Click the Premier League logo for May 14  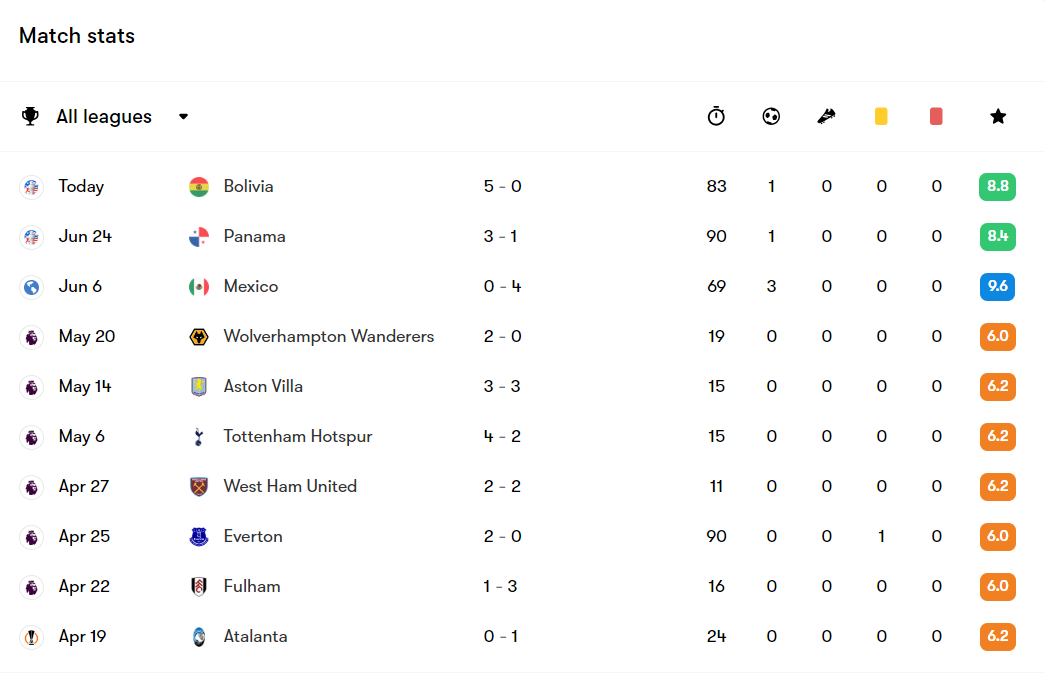pyautogui.click(x=31, y=387)
